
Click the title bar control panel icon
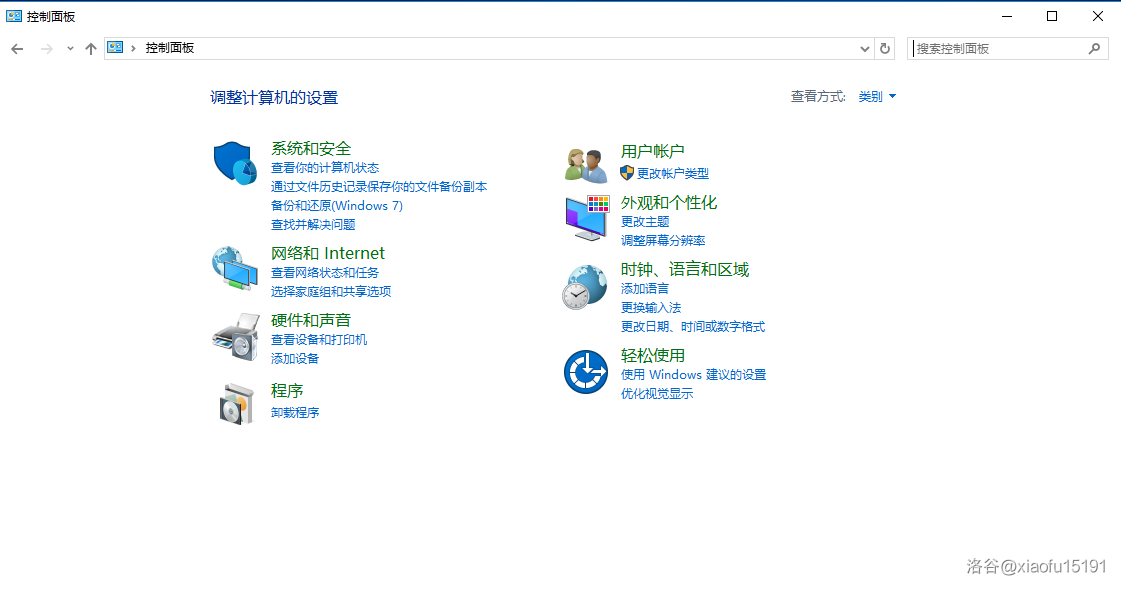(14, 16)
